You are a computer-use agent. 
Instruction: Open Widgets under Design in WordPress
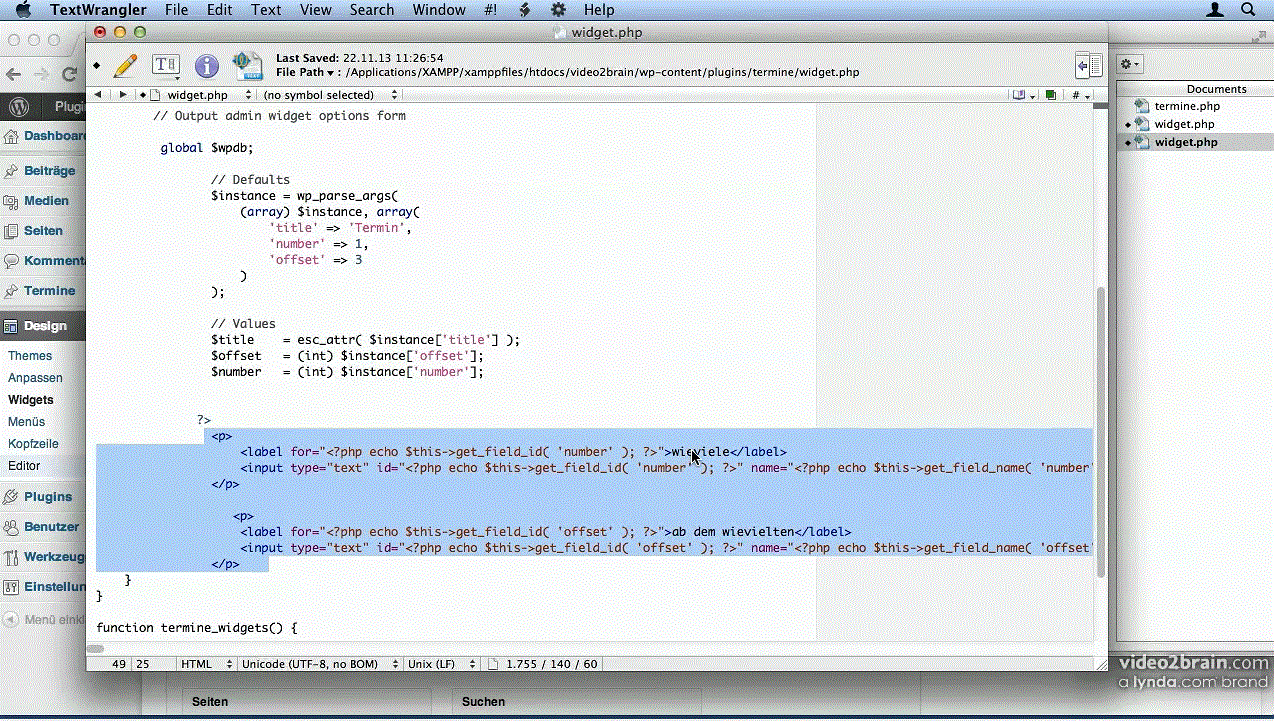tap(31, 400)
